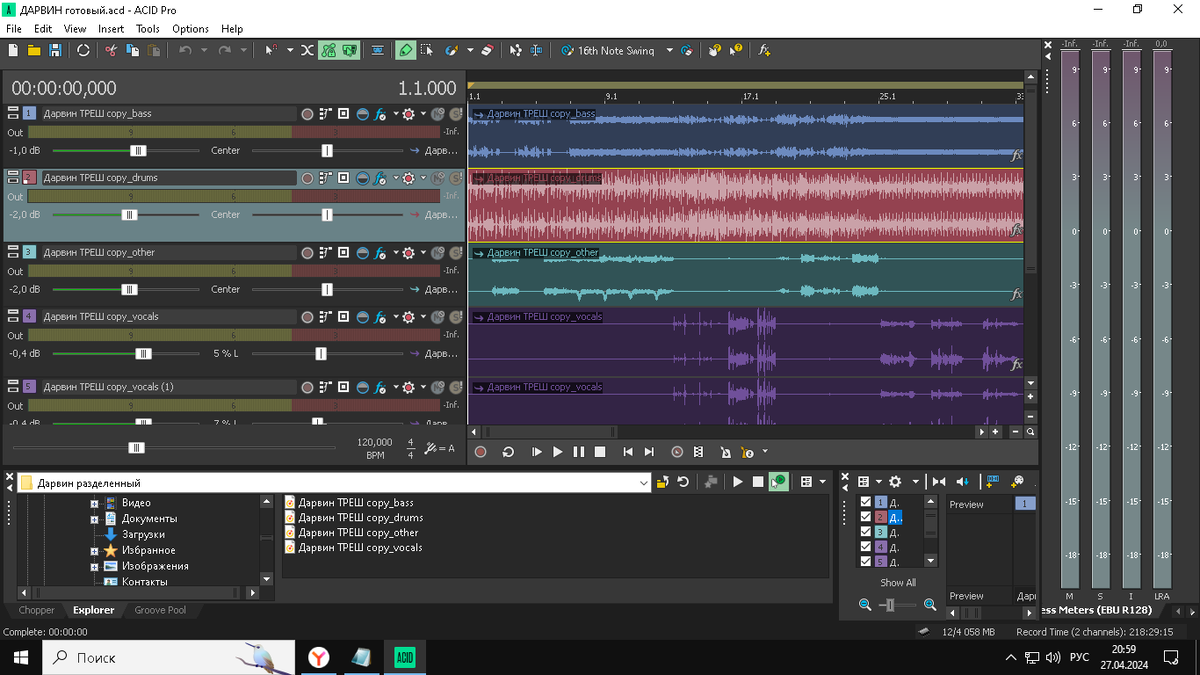Click the copy_other track name field
Image resolution: width=1200 pixels, height=675 pixels.
pos(168,252)
